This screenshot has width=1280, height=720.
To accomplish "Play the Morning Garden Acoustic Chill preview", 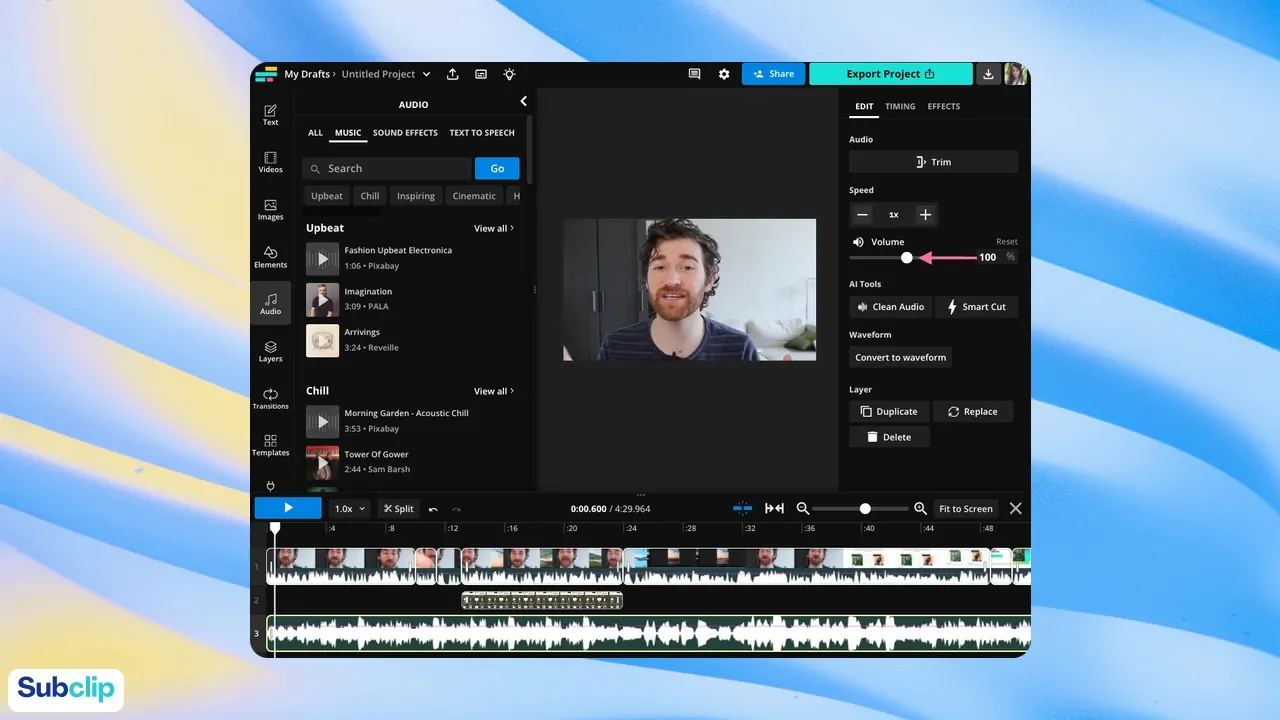I will [x=322, y=421].
